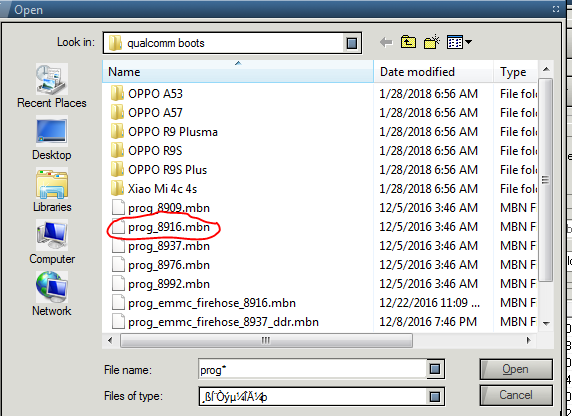Sort by the Type column header

tap(516, 72)
